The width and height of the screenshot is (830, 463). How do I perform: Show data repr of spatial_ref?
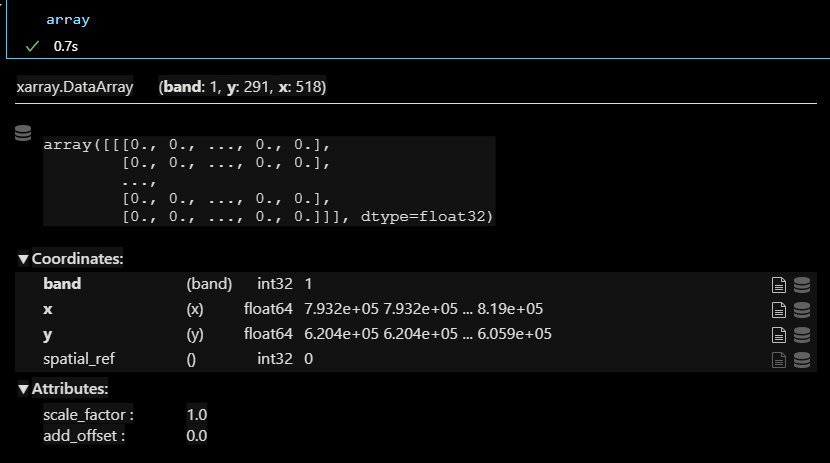point(802,360)
